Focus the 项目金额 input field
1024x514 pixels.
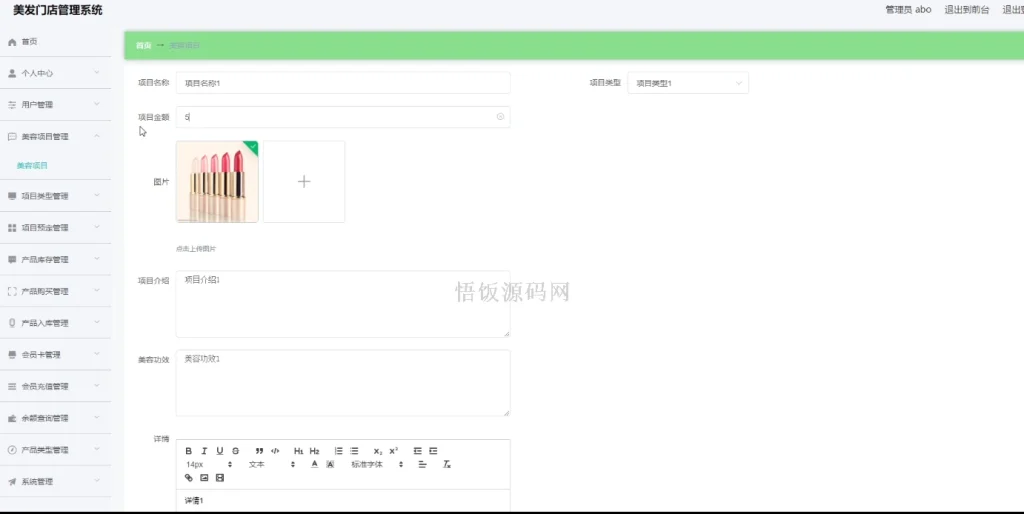[343, 117]
